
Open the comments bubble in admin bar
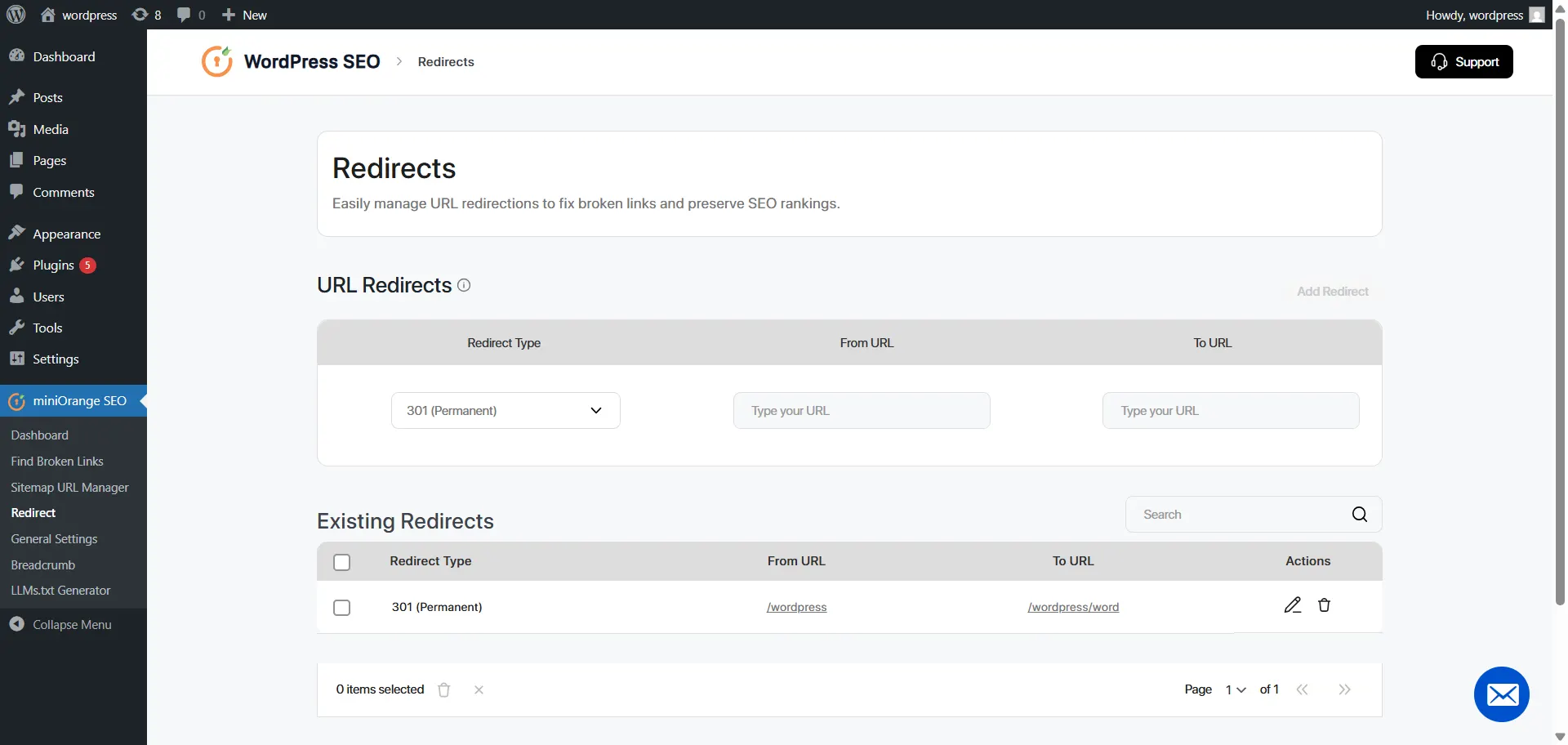[x=191, y=15]
